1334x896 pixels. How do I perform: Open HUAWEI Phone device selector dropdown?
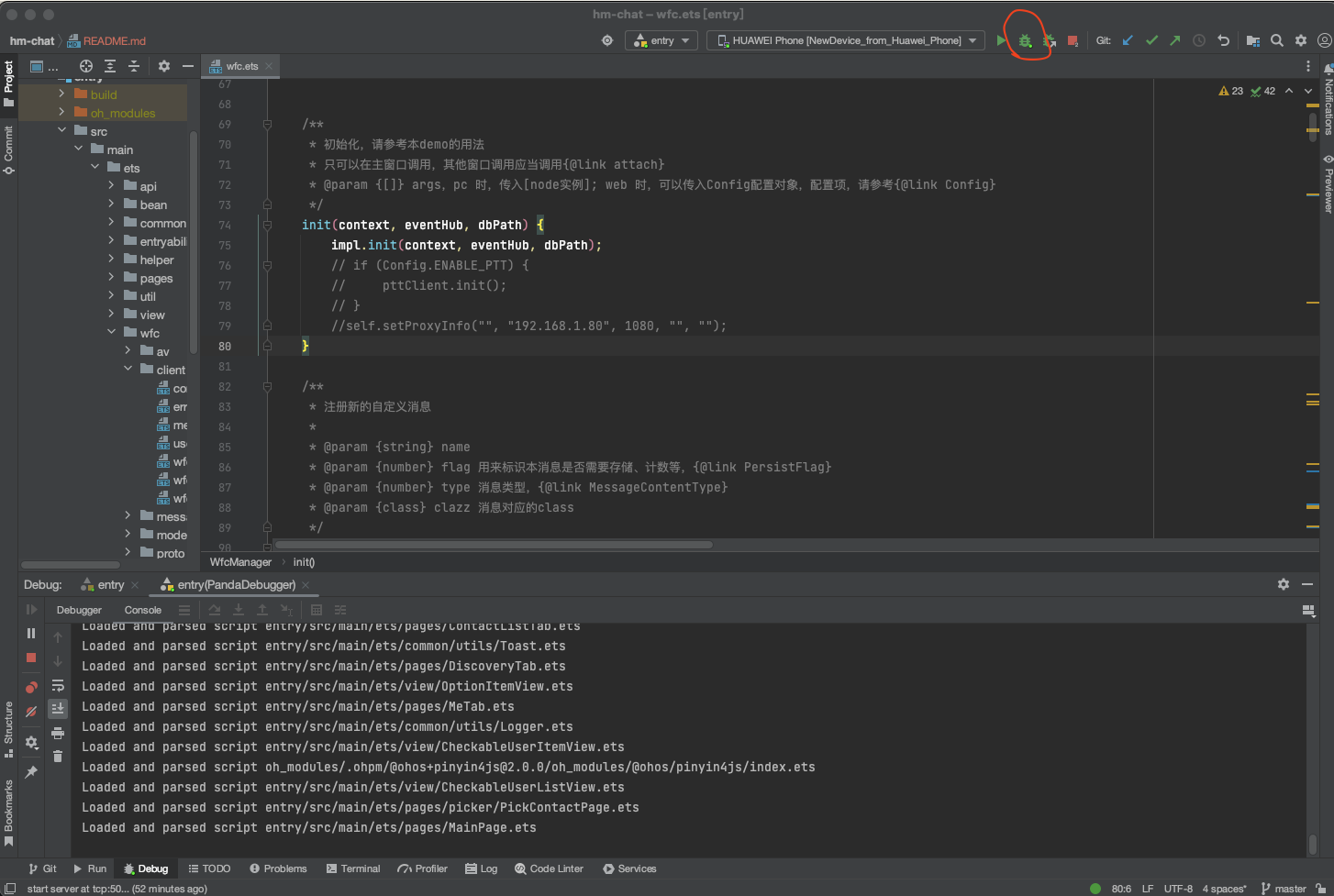click(x=845, y=40)
